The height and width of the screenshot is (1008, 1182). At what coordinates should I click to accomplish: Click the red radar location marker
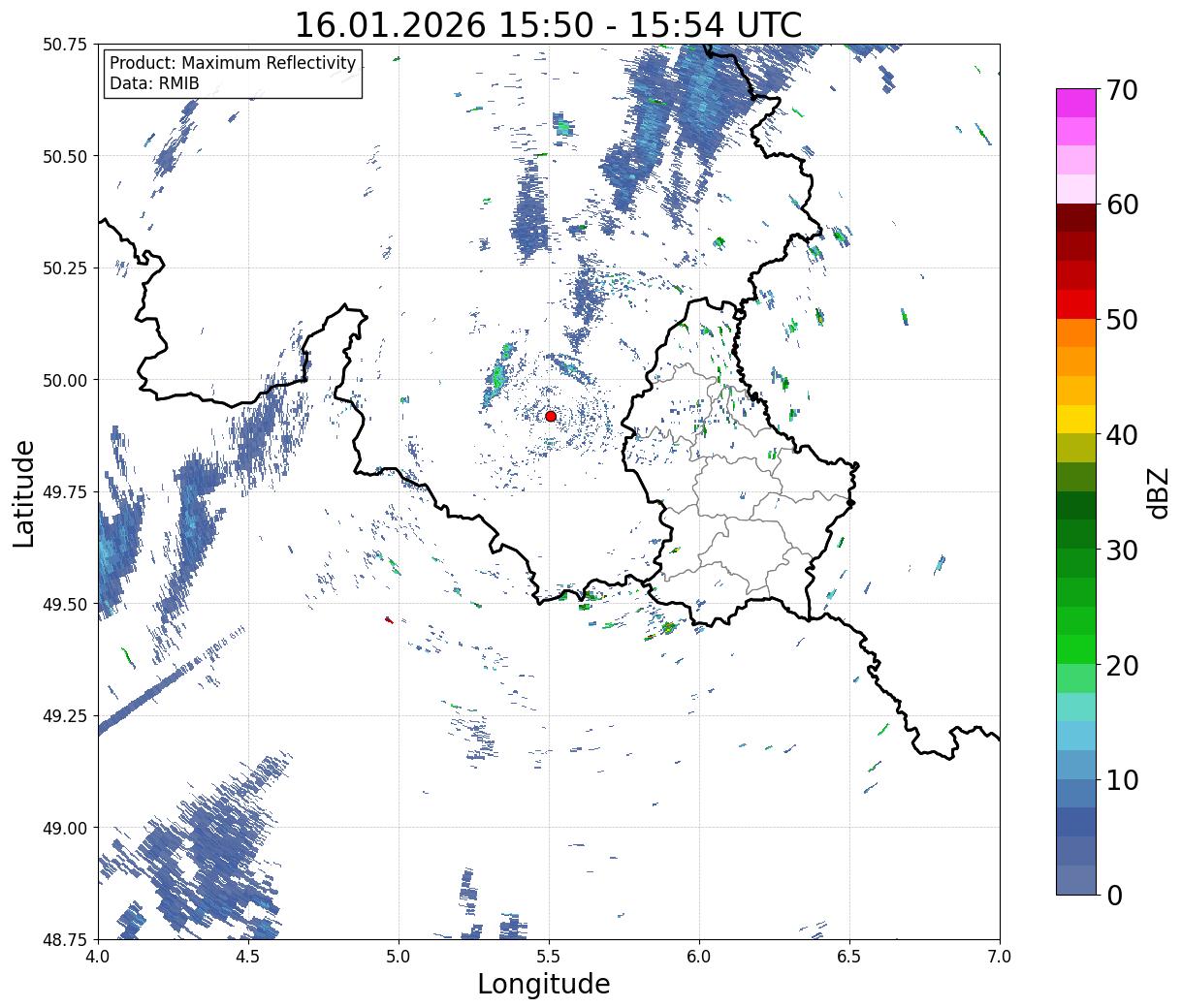(551, 416)
